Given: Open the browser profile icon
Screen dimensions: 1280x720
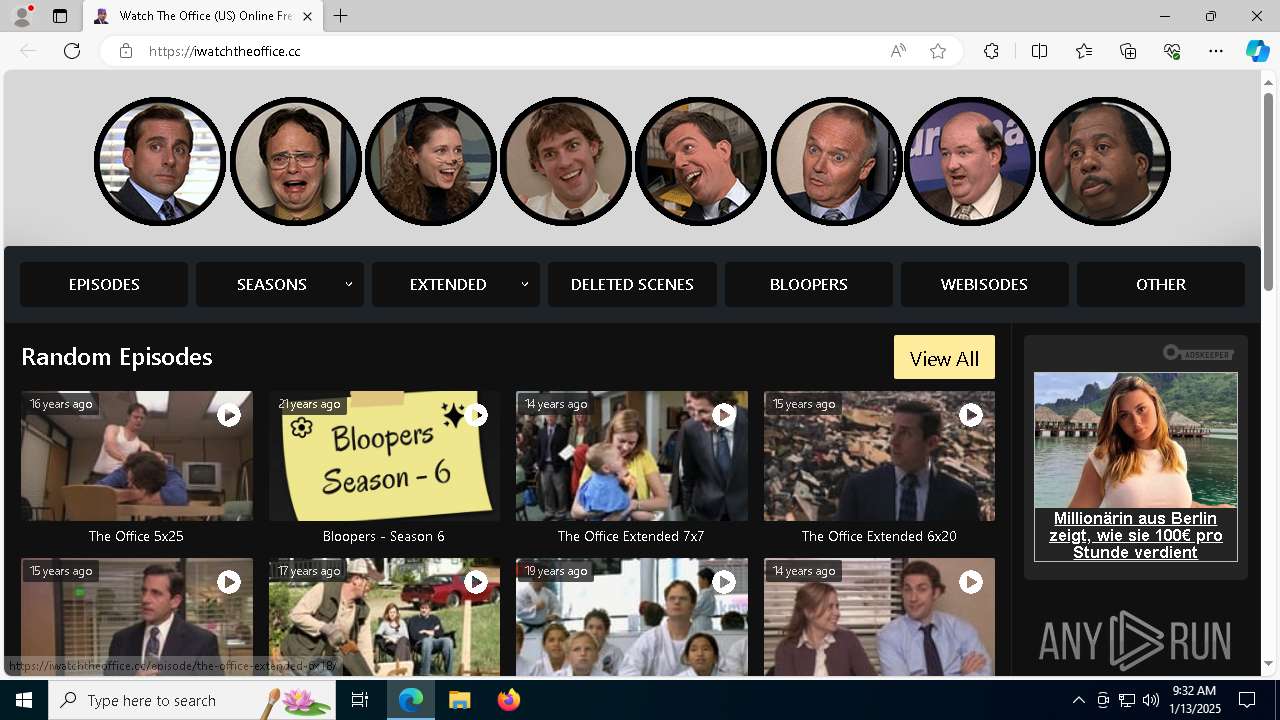Looking at the screenshot, I should click(x=22, y=16).
